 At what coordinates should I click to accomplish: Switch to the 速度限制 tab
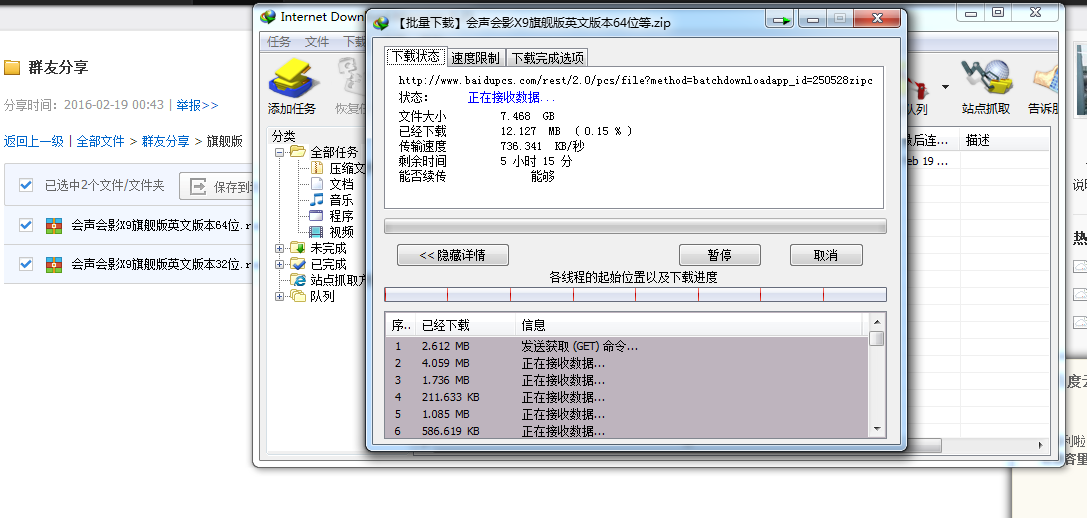475,58
